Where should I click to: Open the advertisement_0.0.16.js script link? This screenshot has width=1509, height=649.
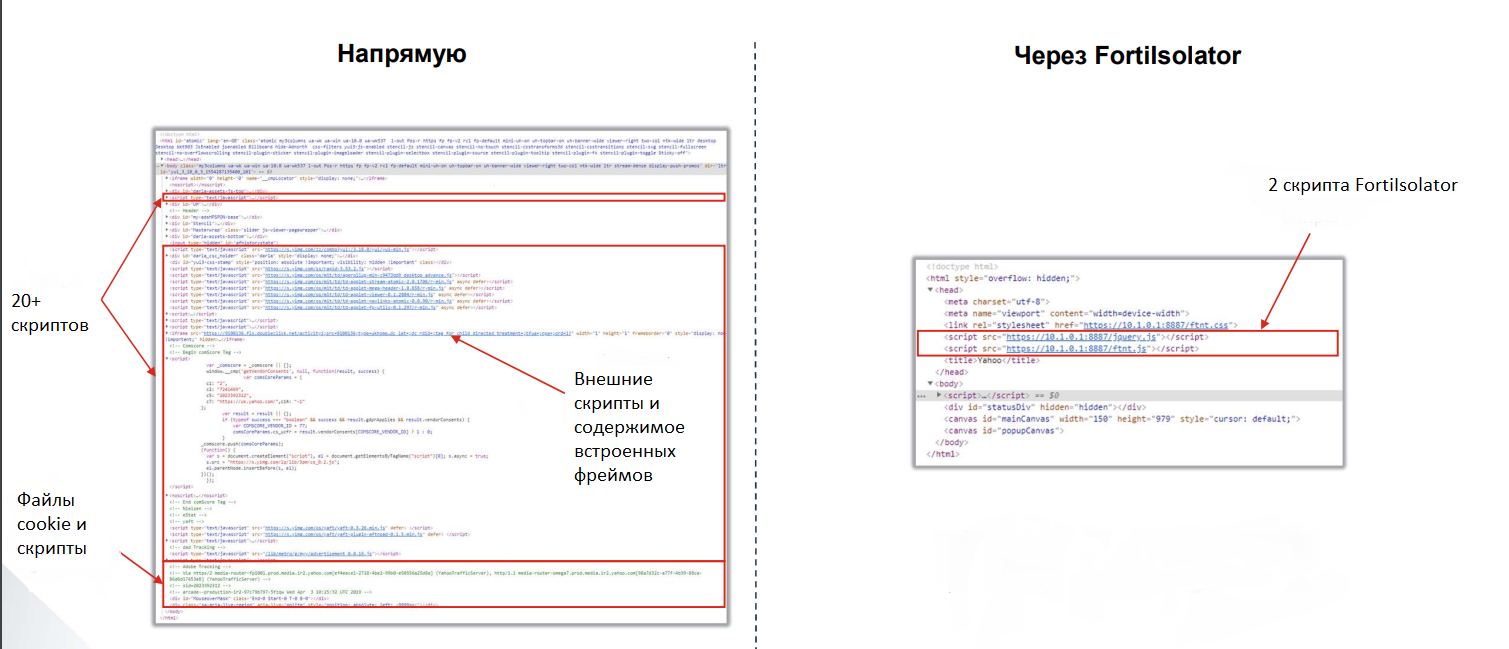pos(318,554)
